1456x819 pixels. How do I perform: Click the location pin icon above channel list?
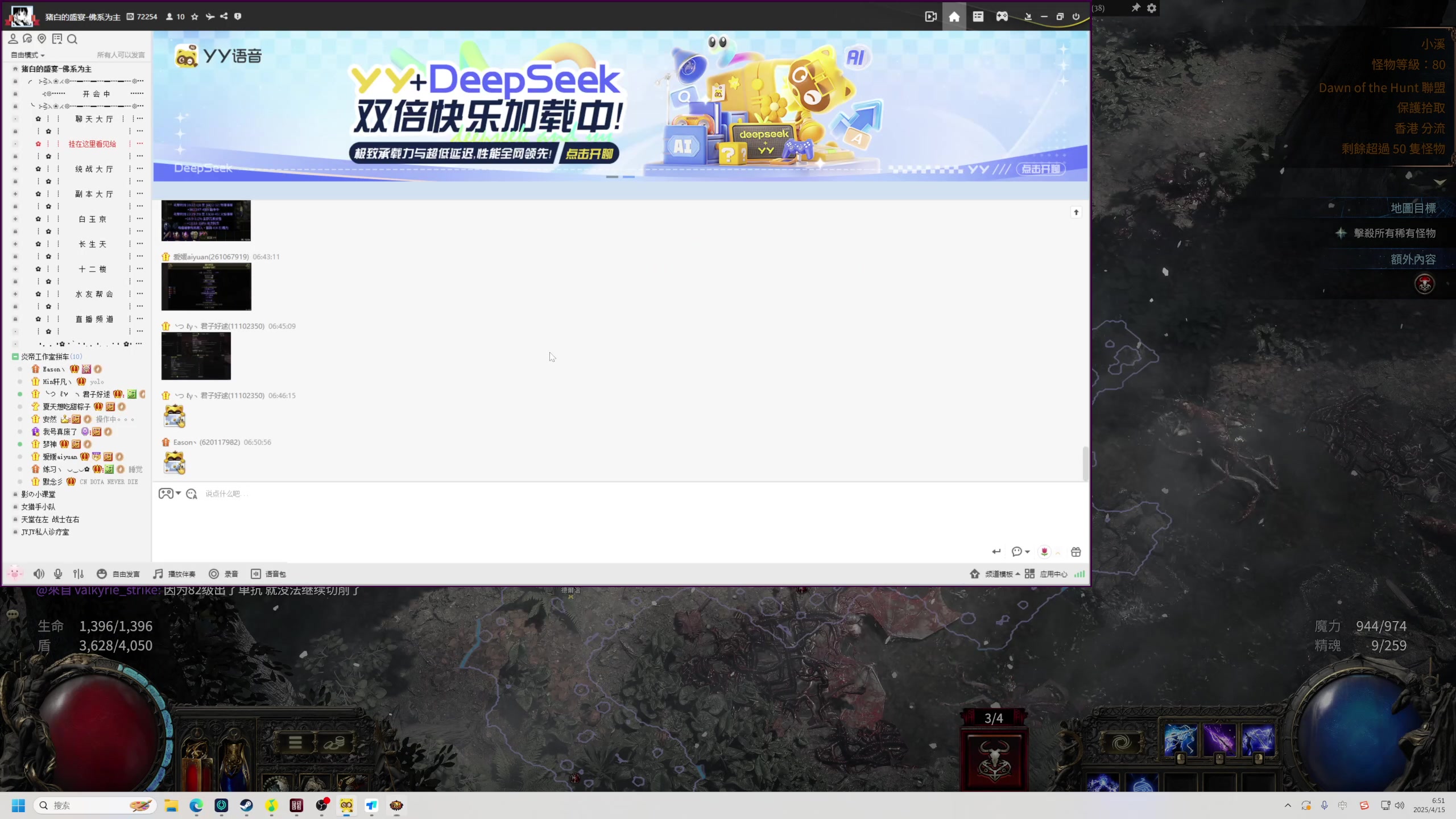[x=42, y=39]
